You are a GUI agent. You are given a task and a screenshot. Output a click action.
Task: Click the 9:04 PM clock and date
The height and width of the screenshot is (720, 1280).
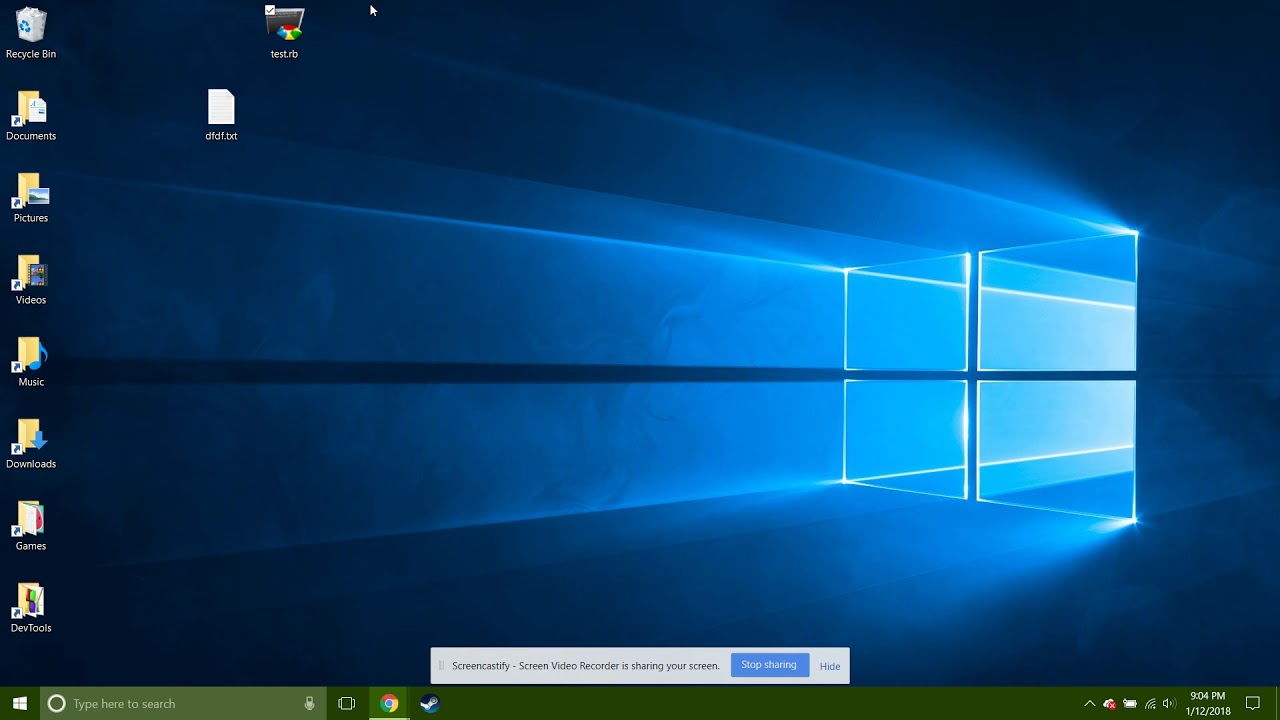click(1208, 703)
